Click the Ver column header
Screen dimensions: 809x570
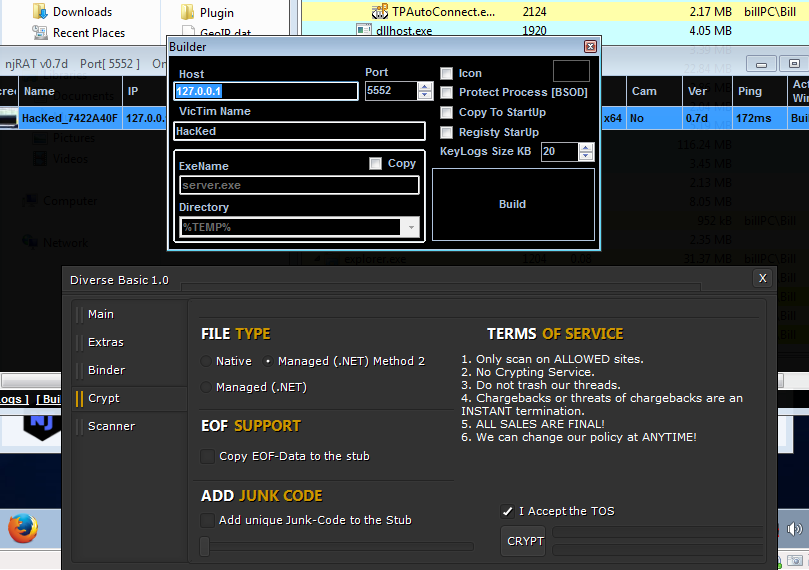(x=707, y=91)
